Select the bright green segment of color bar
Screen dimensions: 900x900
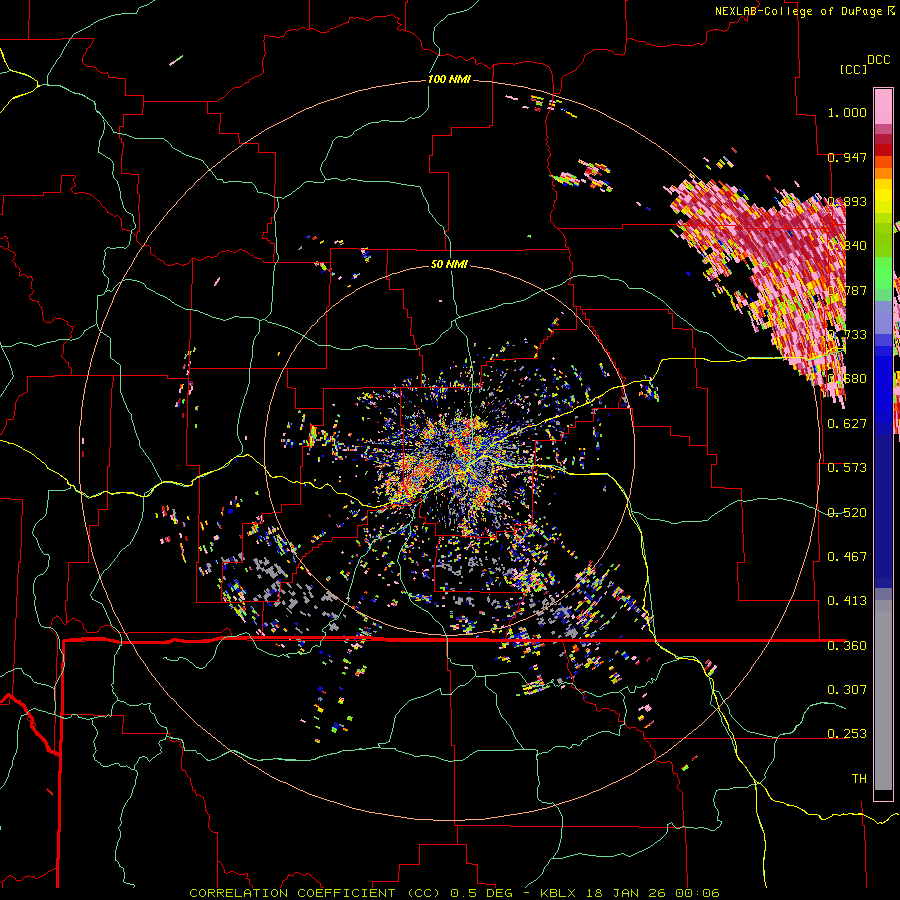(883, 272)
